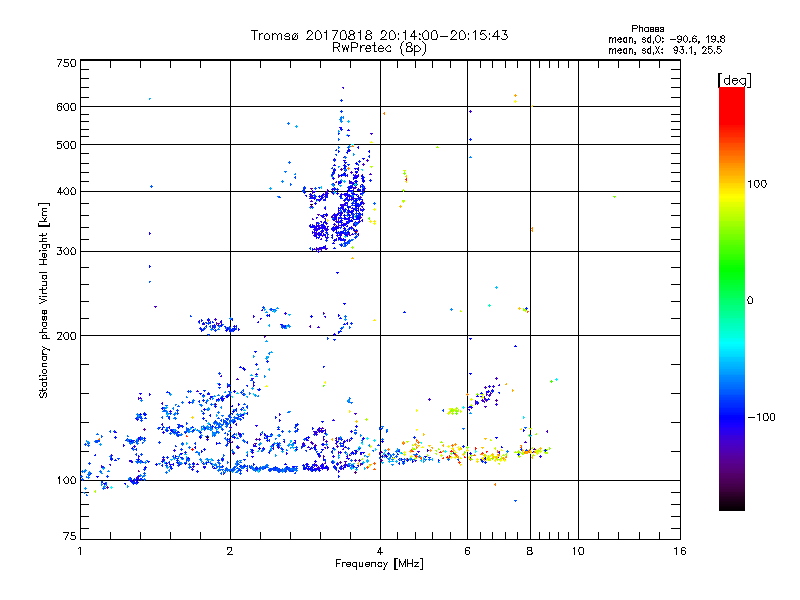Click the 'Phases' header label
The height and width of the screenshot is (600, 800).
[647, 29]
